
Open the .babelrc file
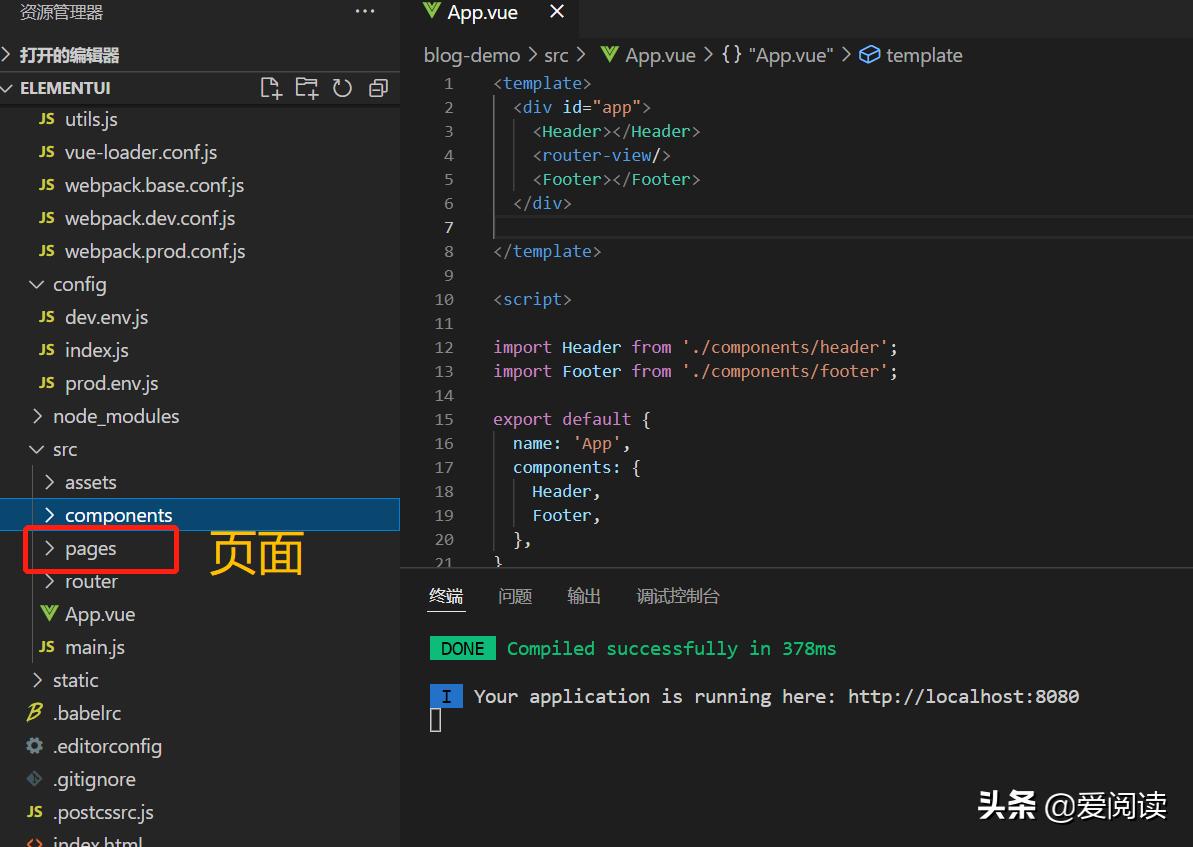click(x=87, y=713)
